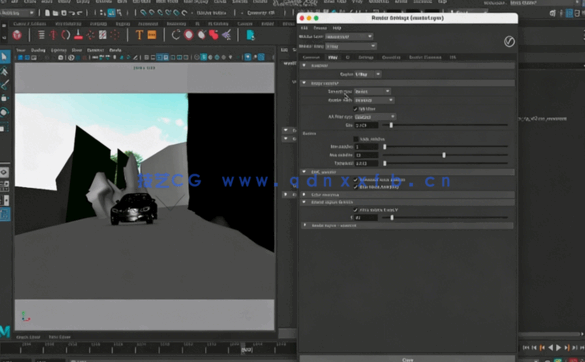
Task: Click the first snap magnet icon in the status line
Action: [143, 13]
